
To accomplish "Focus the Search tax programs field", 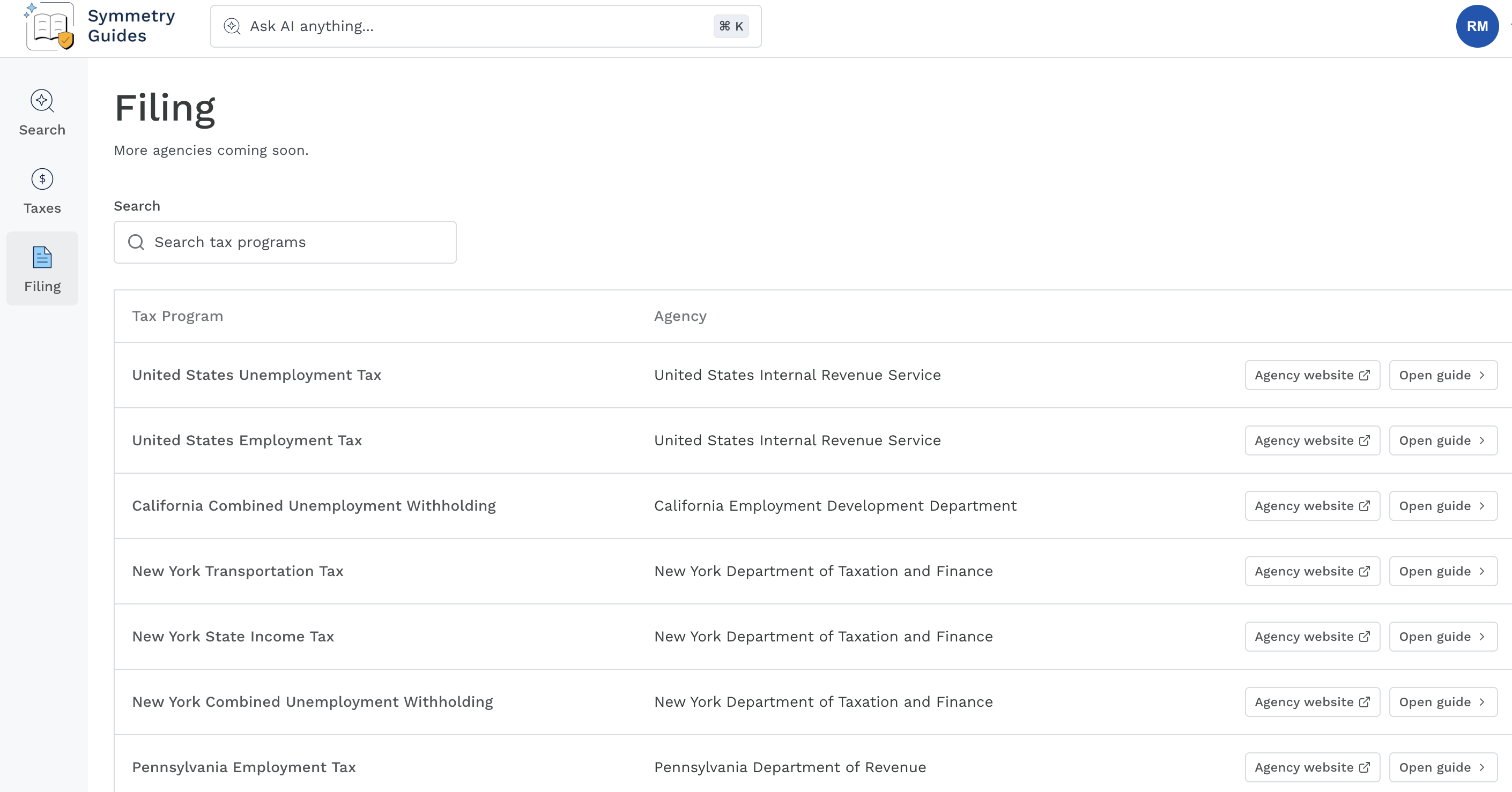I will (285, 242).
